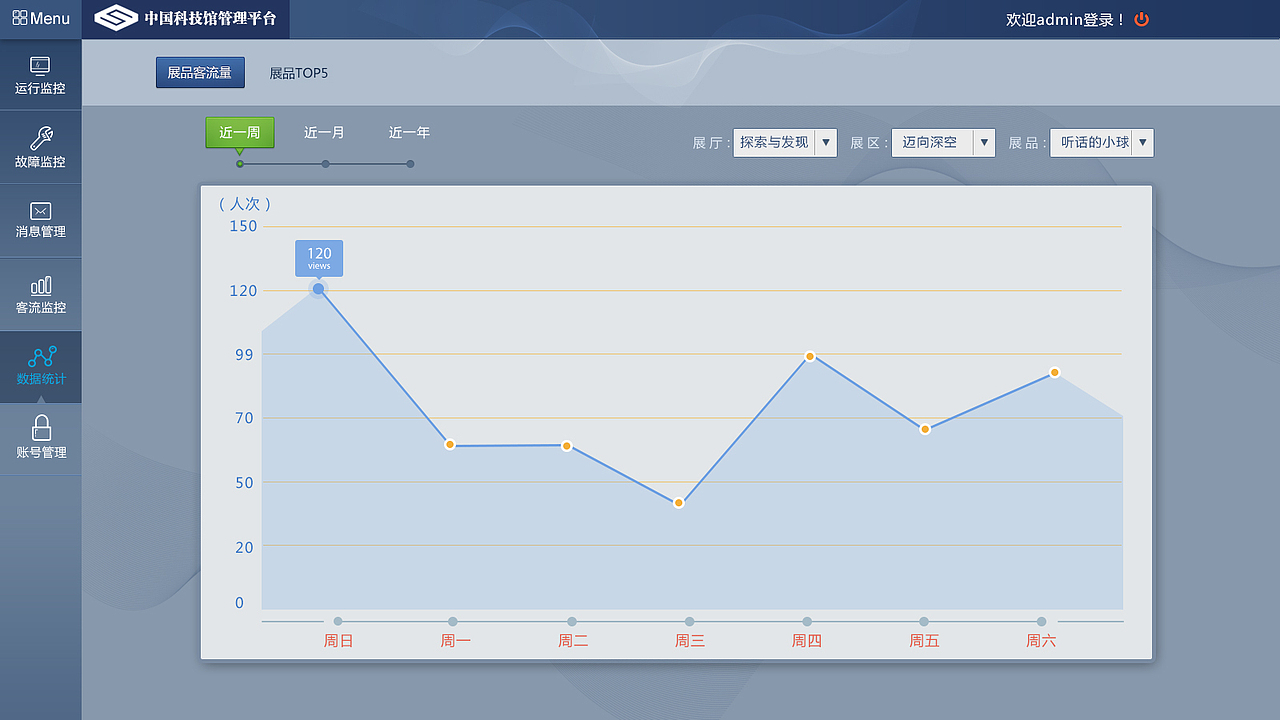Open the 展区 迈向深空 dropdown
This screenshot has width=1280, height=720.
point(943,142)
